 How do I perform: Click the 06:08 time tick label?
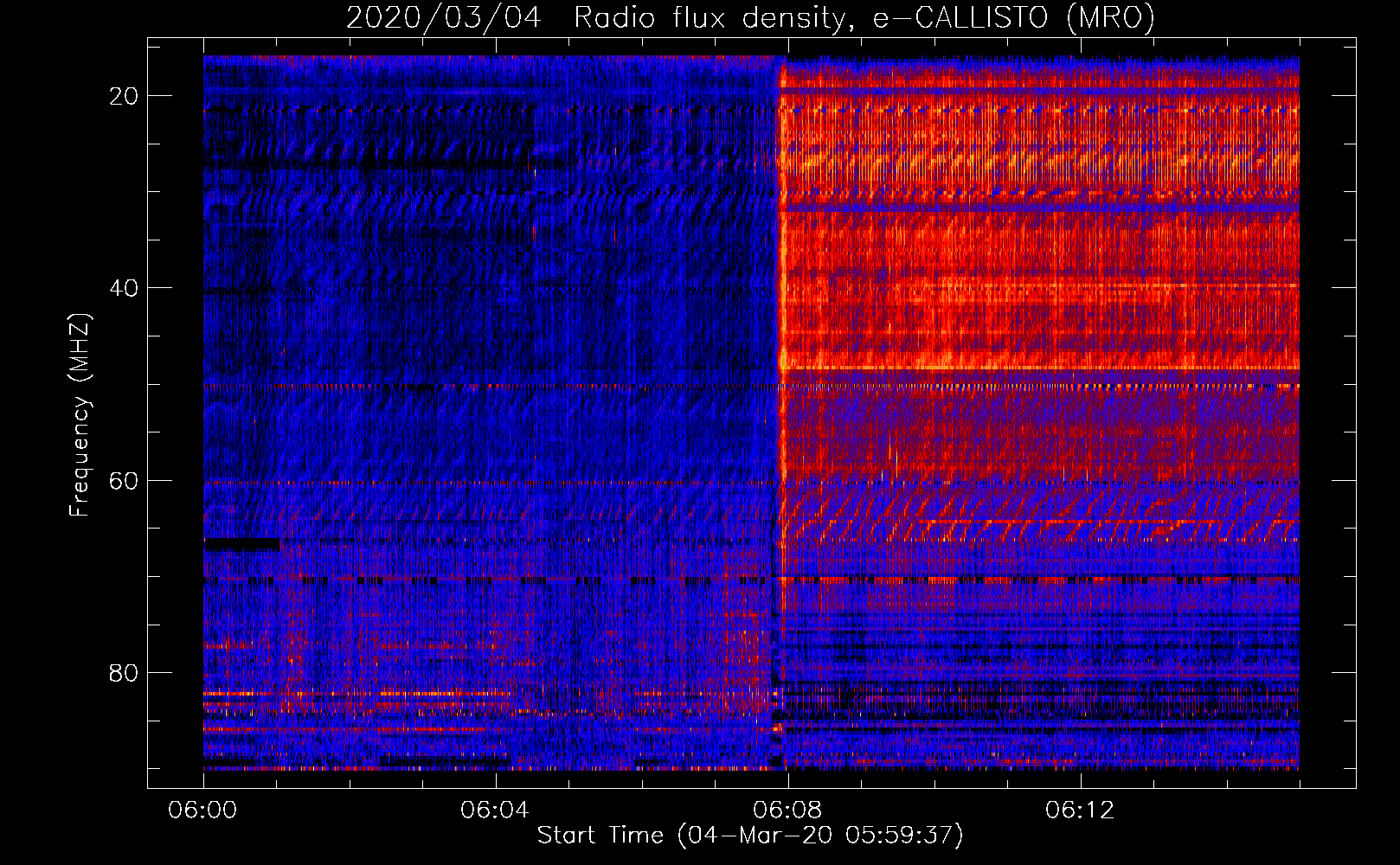(787, 810)
